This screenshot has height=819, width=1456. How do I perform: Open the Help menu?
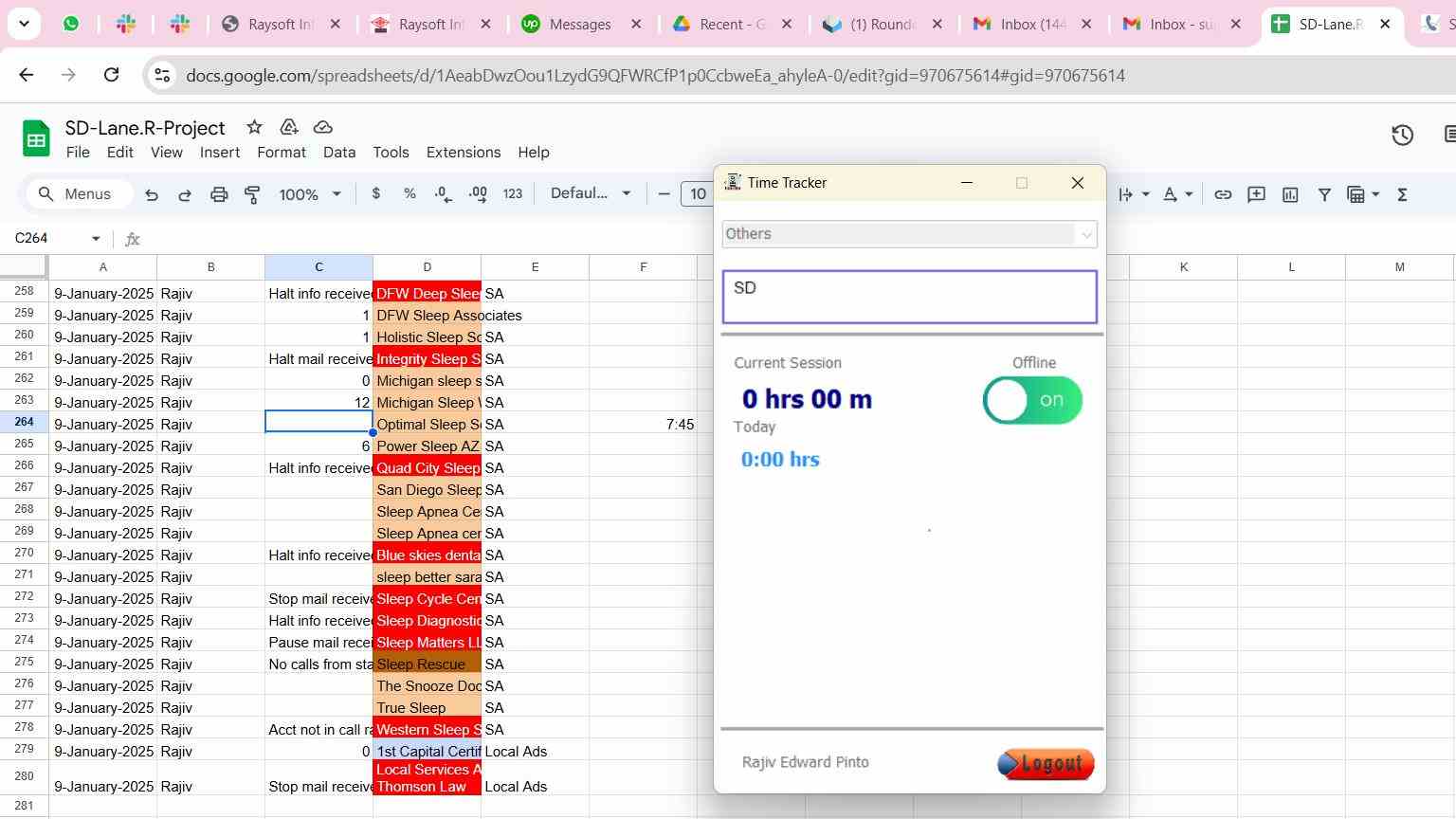click(534, 153)
